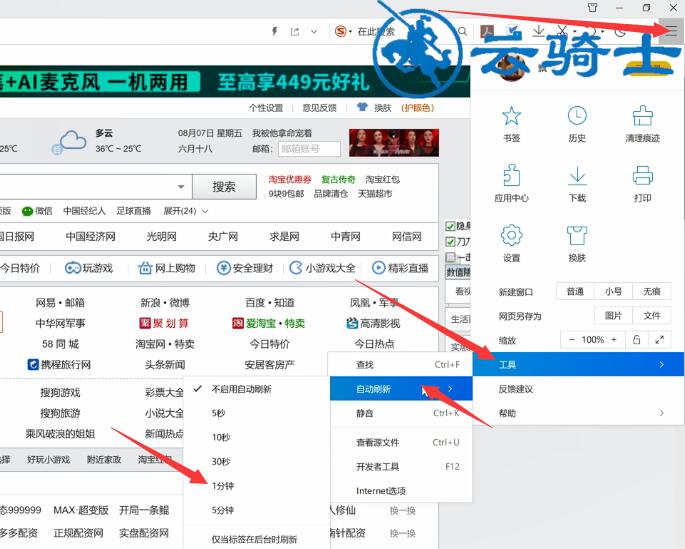The width and height of the screenshot is (685, 549).
Task: Toggle the unchecked third checkbox at right edge
Action: [450, 256]
